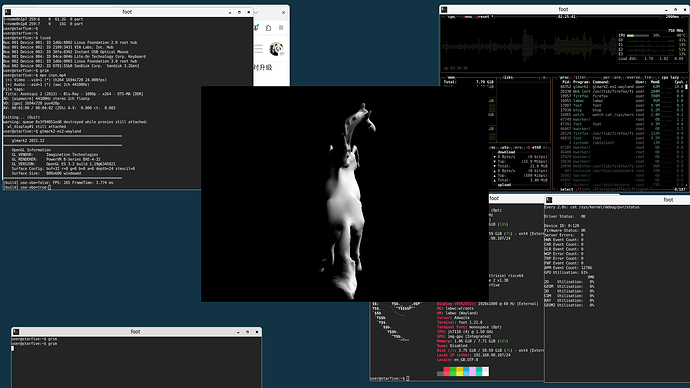Click 2000ms update interval in btop

pos(672,17)
